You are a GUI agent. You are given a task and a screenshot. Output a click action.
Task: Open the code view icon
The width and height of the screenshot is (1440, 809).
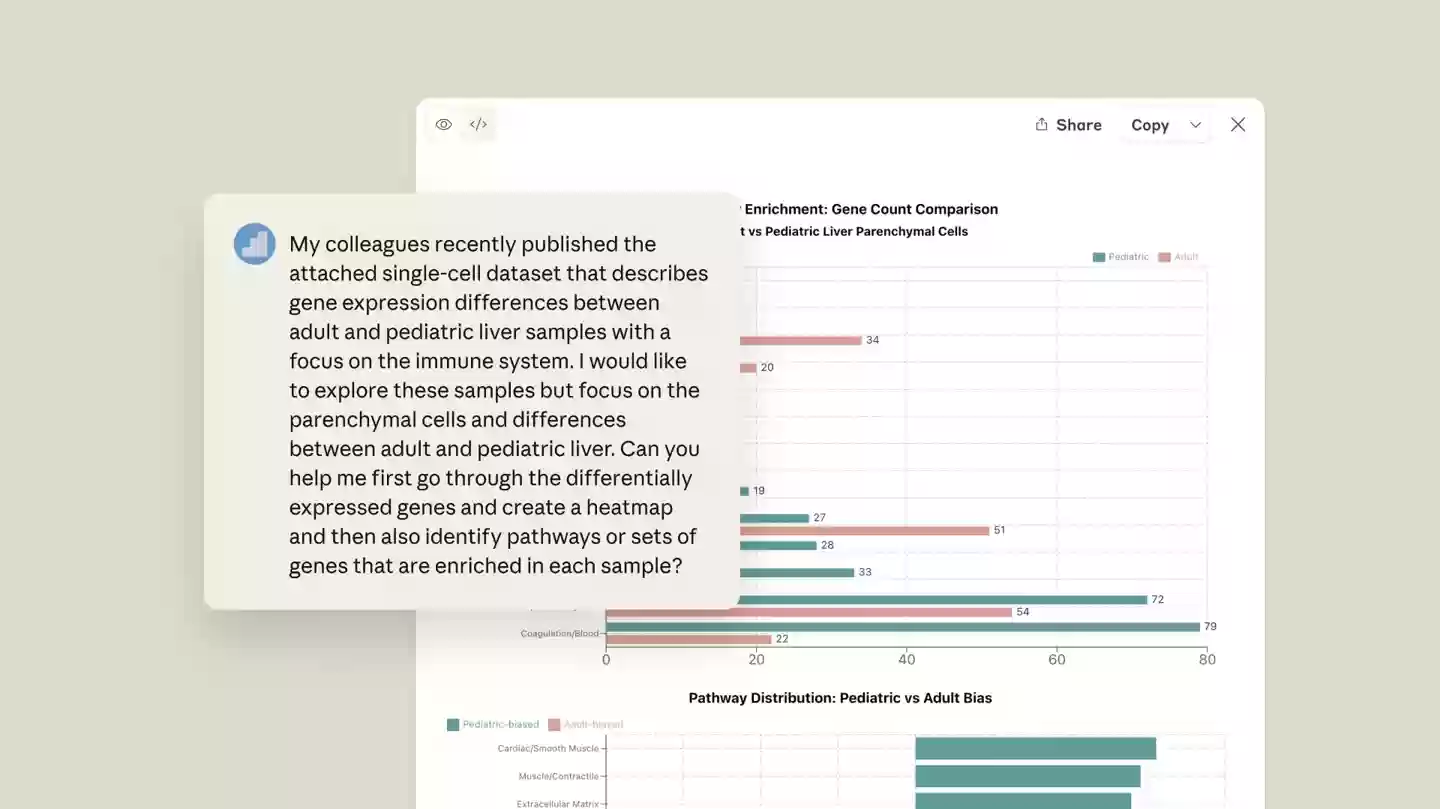tap(479, 125)
